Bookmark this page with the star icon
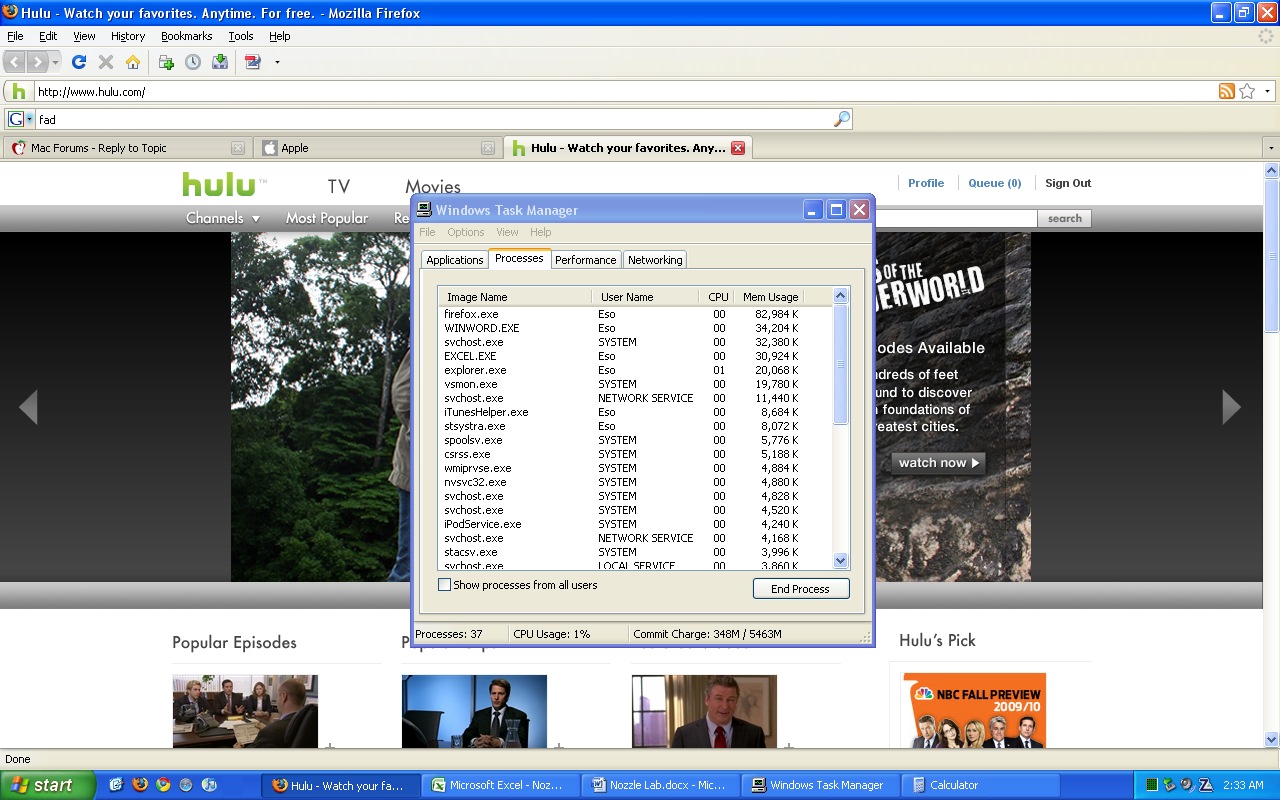This screenshot has height=800, width=1280. coord(1247,91)
